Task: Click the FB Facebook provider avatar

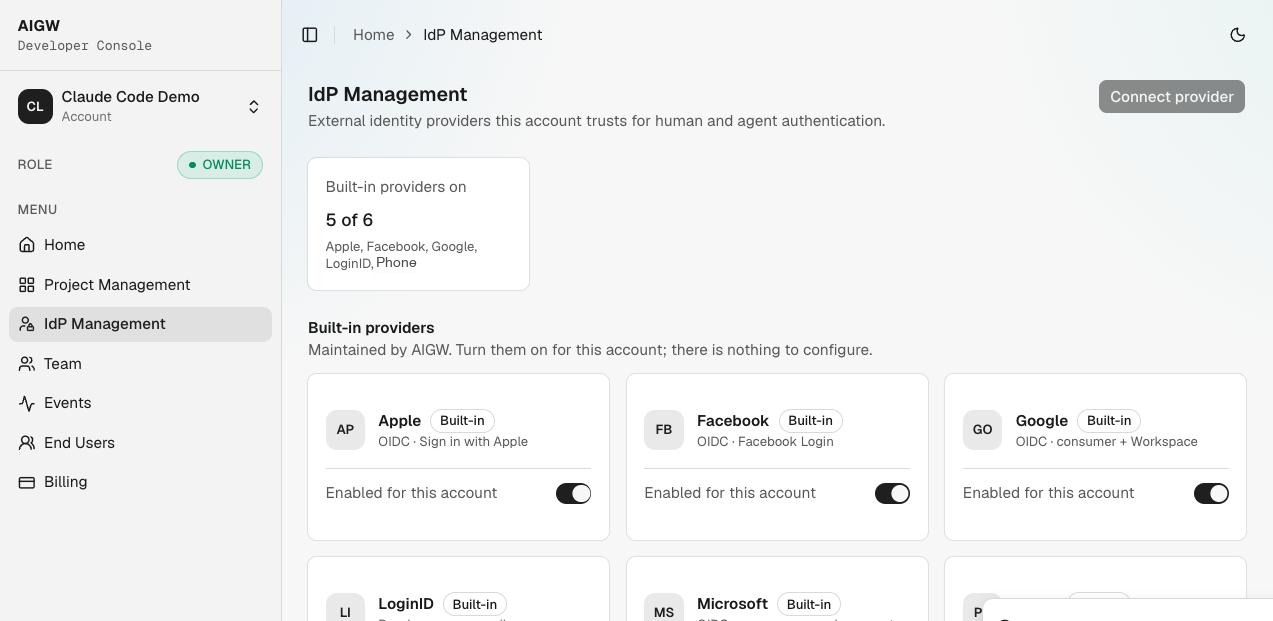Action: click(664, 430)
